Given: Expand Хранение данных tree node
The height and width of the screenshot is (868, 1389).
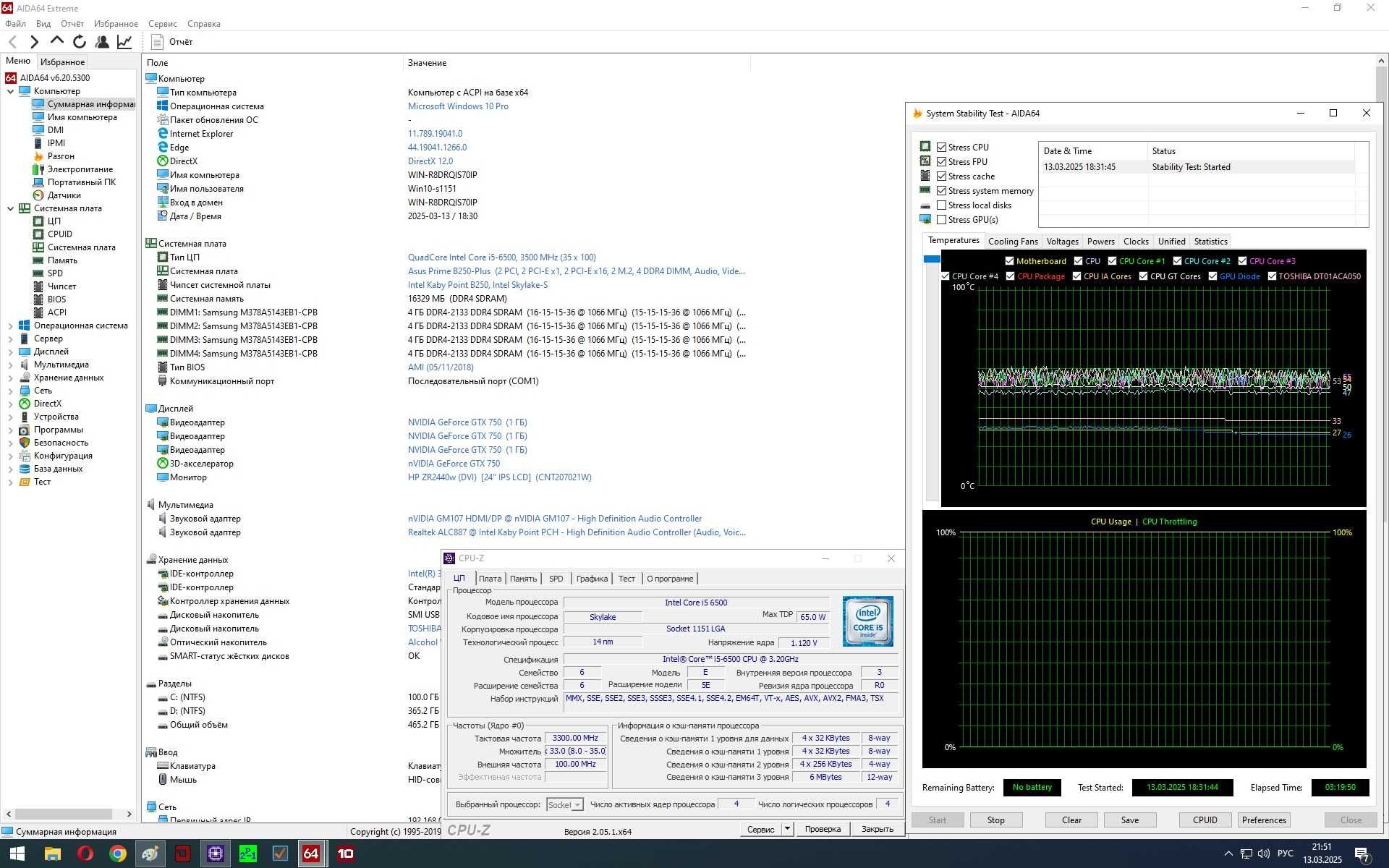Looking at the screenshot, I should 10,378.
